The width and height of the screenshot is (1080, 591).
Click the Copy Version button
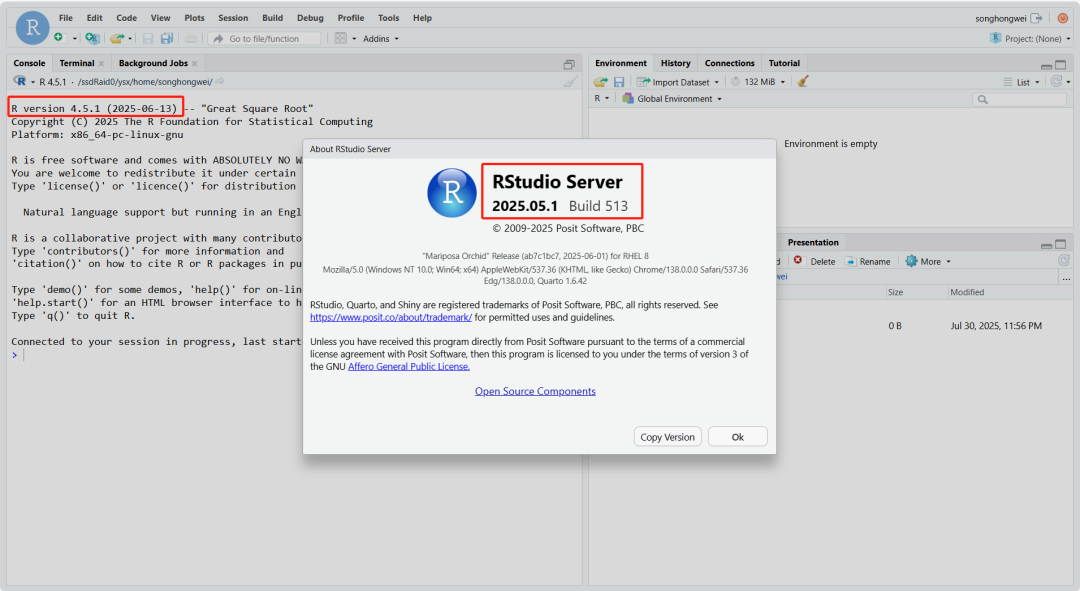coord(667,436)
